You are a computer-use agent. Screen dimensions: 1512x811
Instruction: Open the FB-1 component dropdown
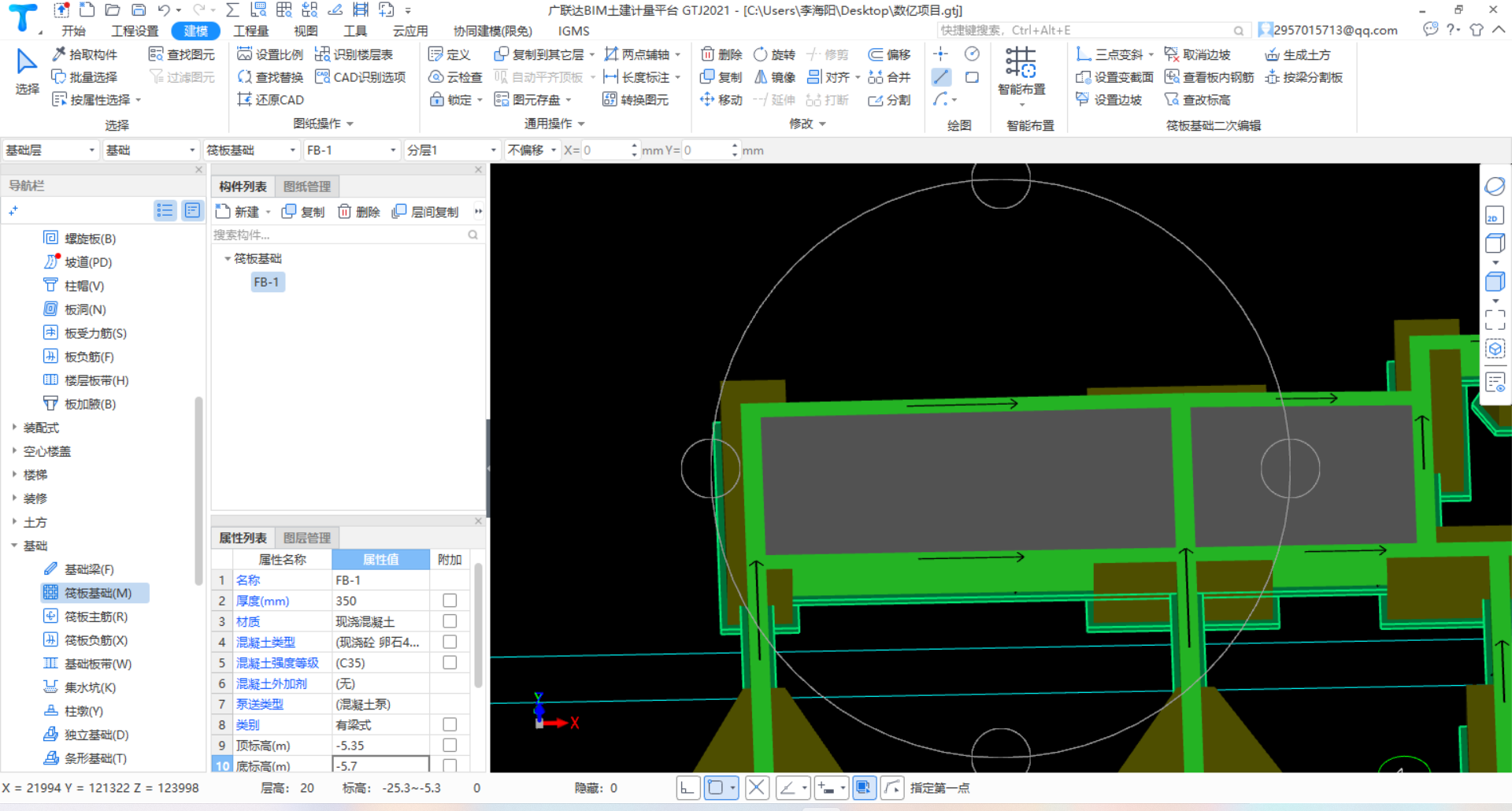click(352, 150)
